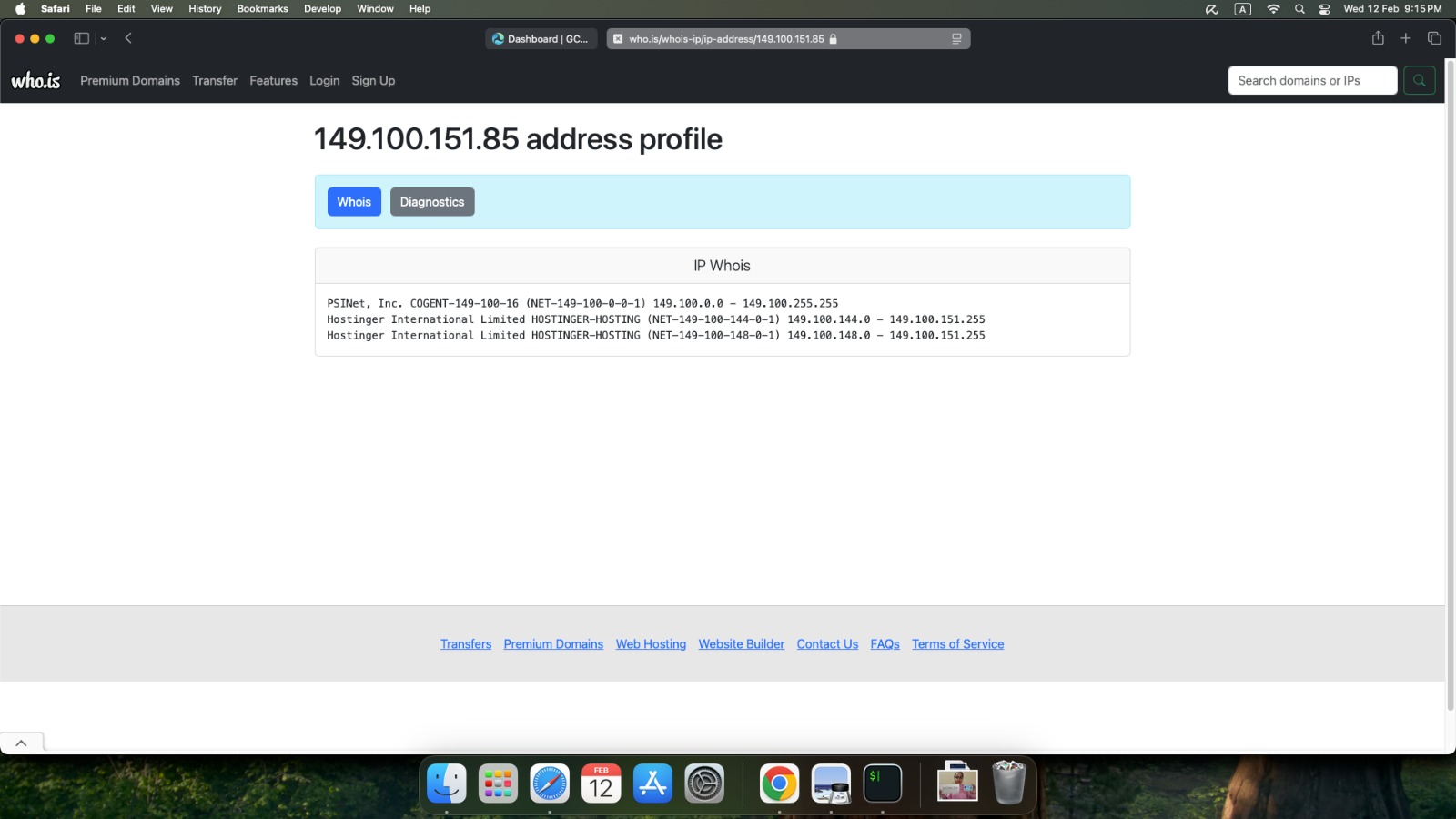Open the FAQs footer link
Image resolution: width=1456 pixels, height=819 pixels.
coord(885,644)
